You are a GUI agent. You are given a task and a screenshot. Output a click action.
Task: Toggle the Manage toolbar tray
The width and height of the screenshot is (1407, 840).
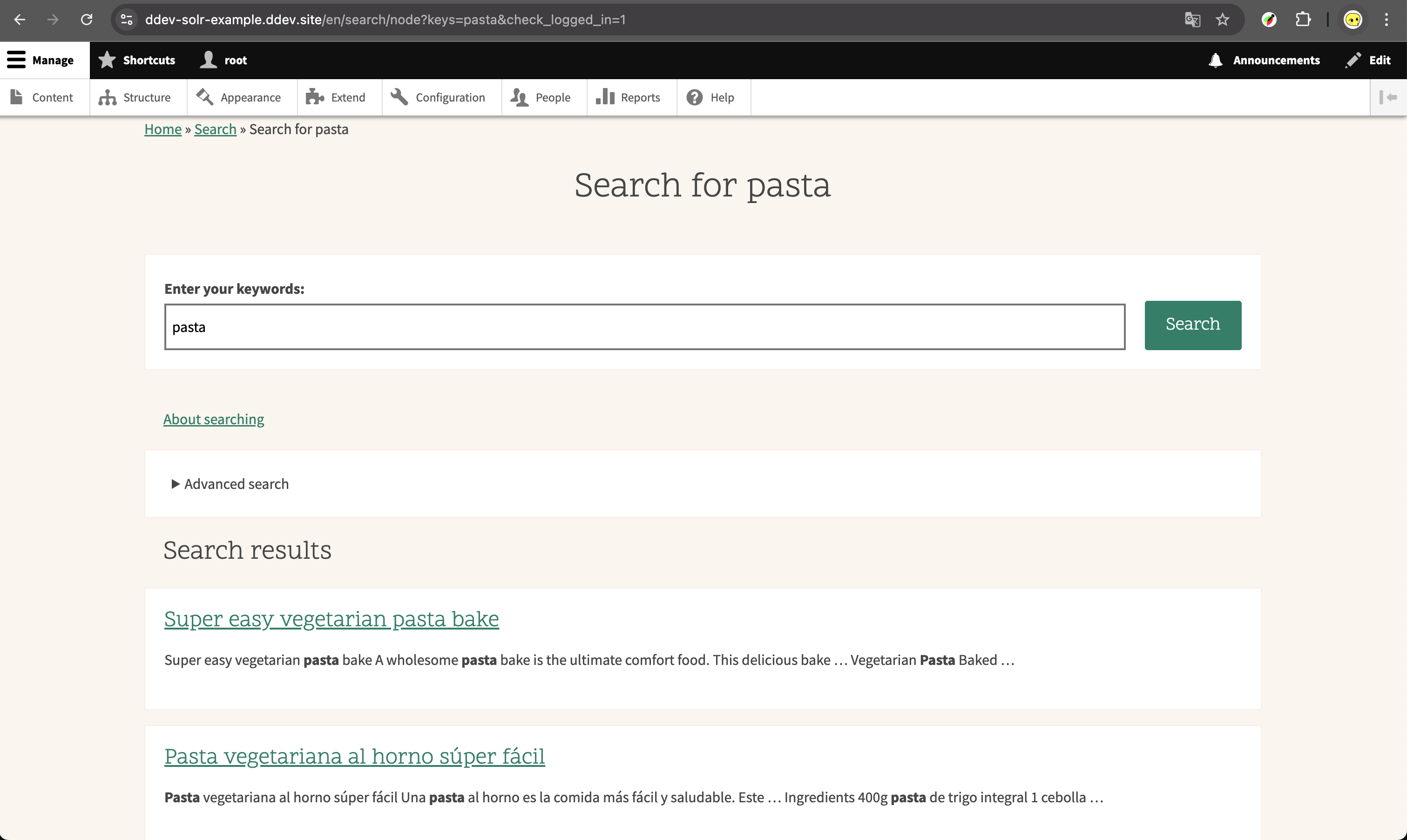41,60
